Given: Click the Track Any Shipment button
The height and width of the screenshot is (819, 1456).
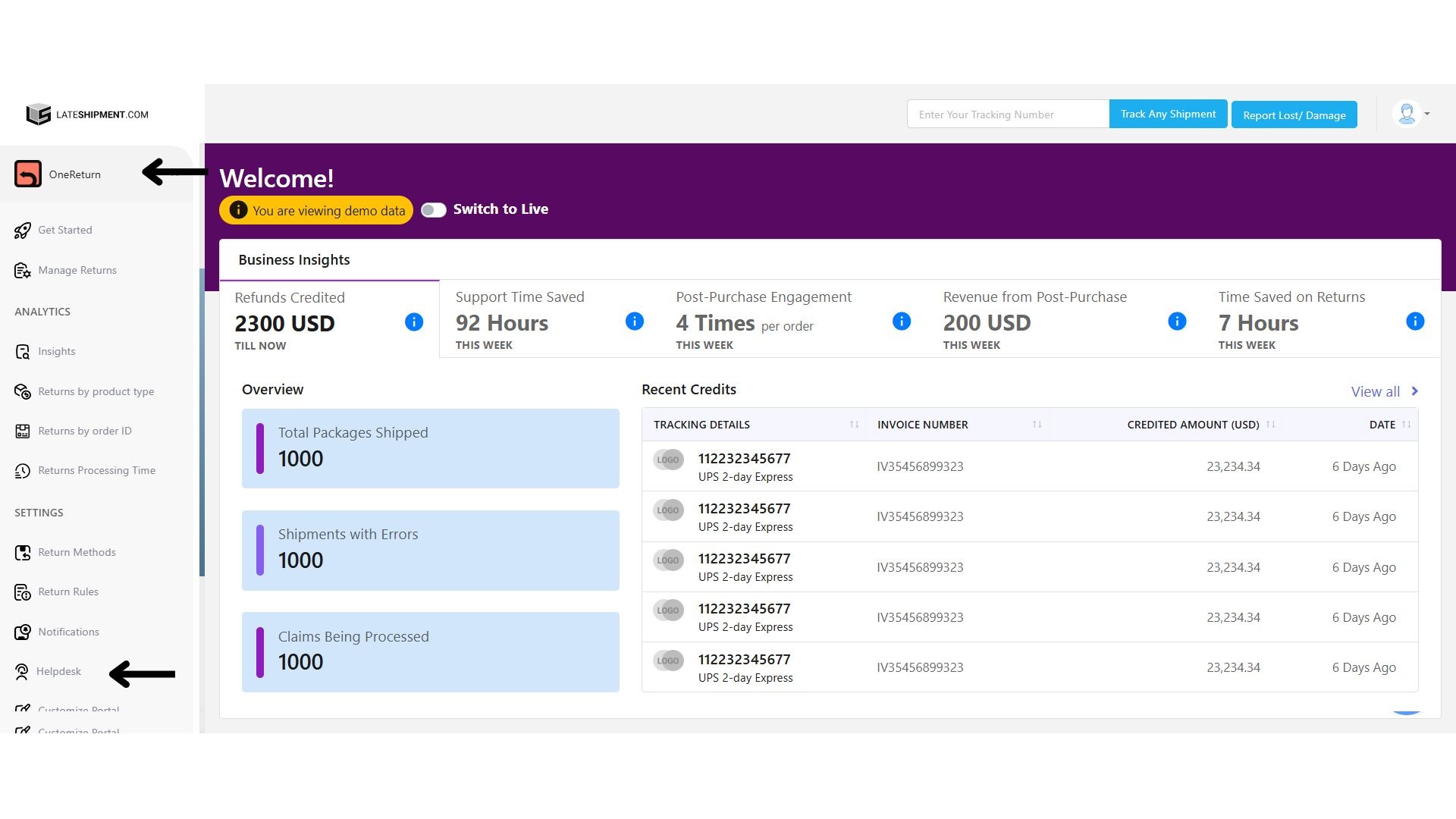Looking at the screenshot, I should (1168, 115).
